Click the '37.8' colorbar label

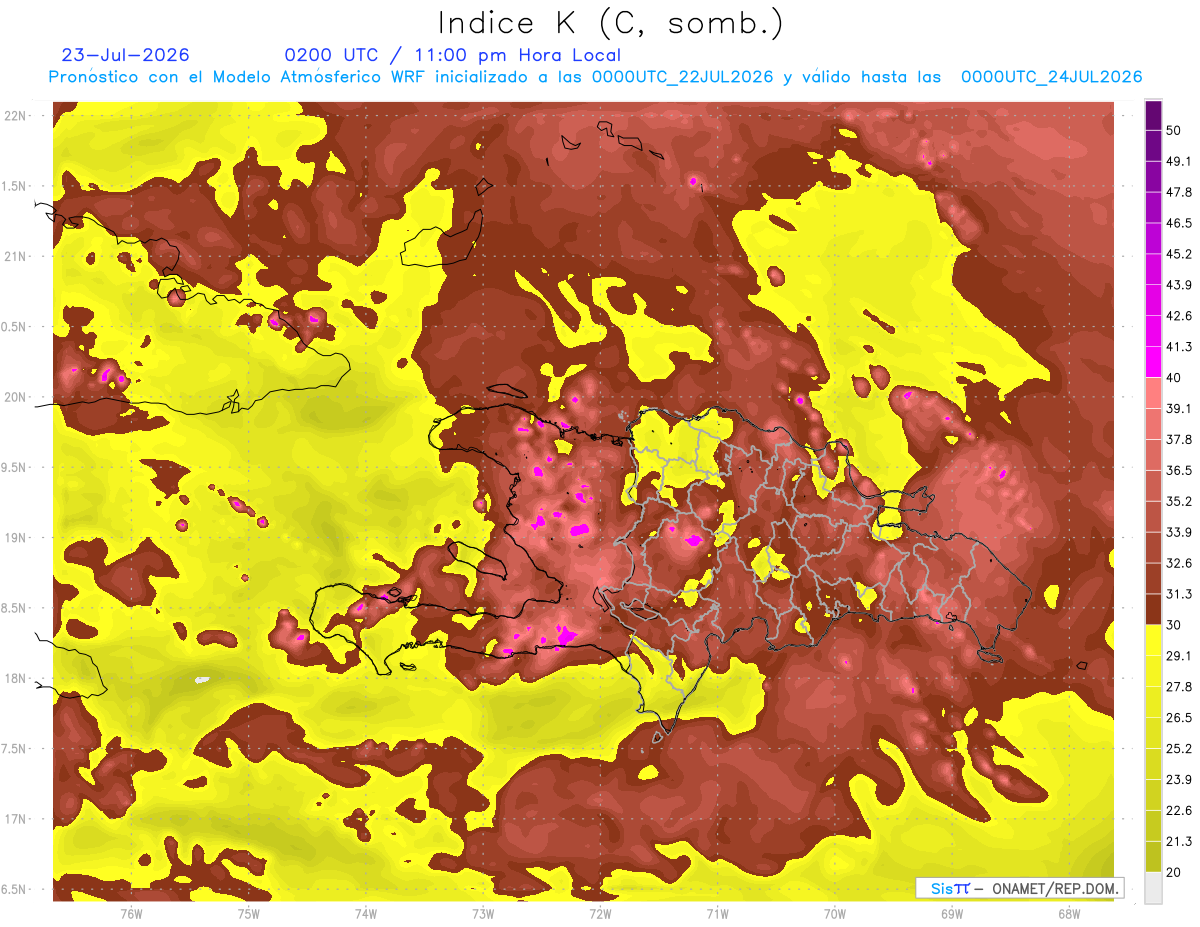point(1179,439)
